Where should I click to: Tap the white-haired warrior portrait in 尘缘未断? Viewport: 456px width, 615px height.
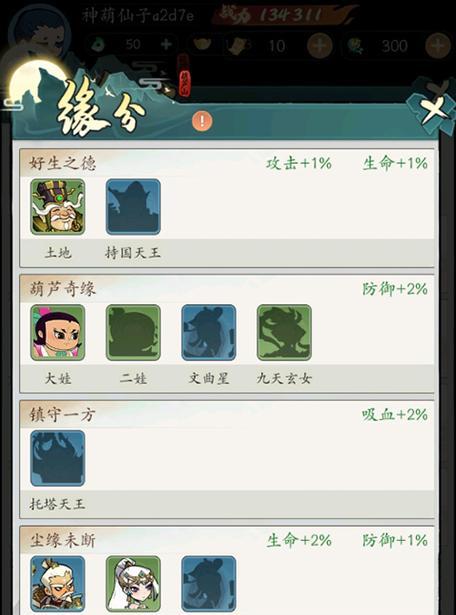point(58,584)
